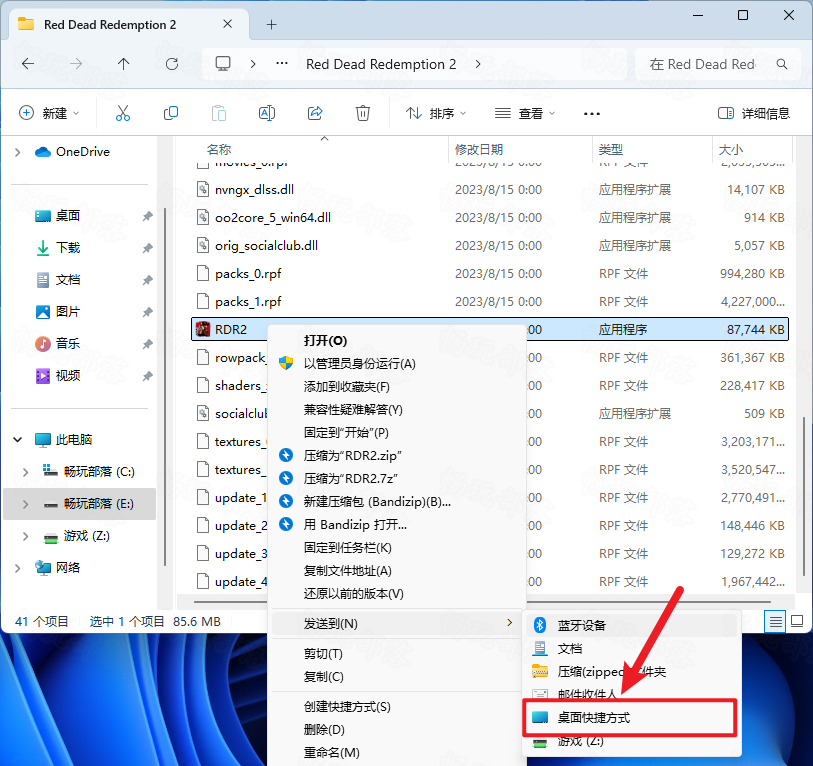Switch to details list view icon
Screen dimensions: 813x766
(775, 621)
